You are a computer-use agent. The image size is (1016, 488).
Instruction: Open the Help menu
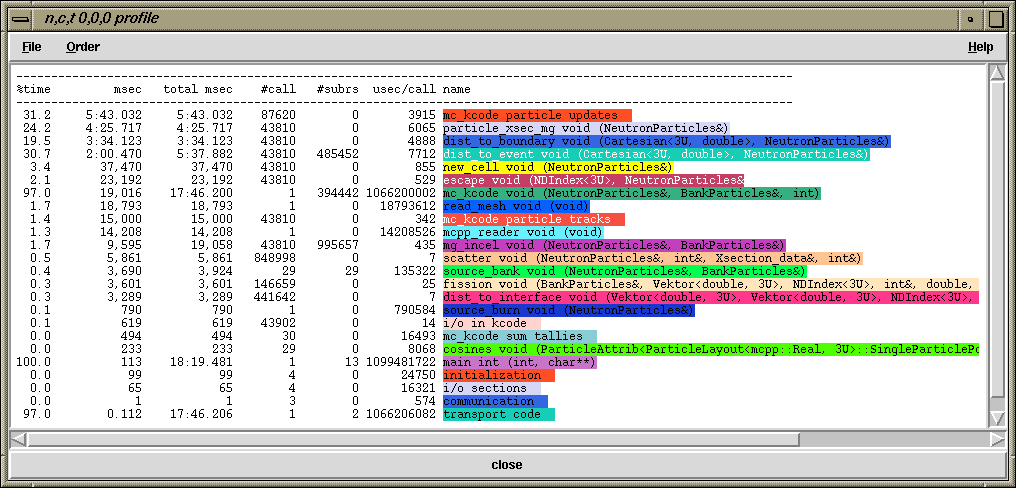[980, 47]
